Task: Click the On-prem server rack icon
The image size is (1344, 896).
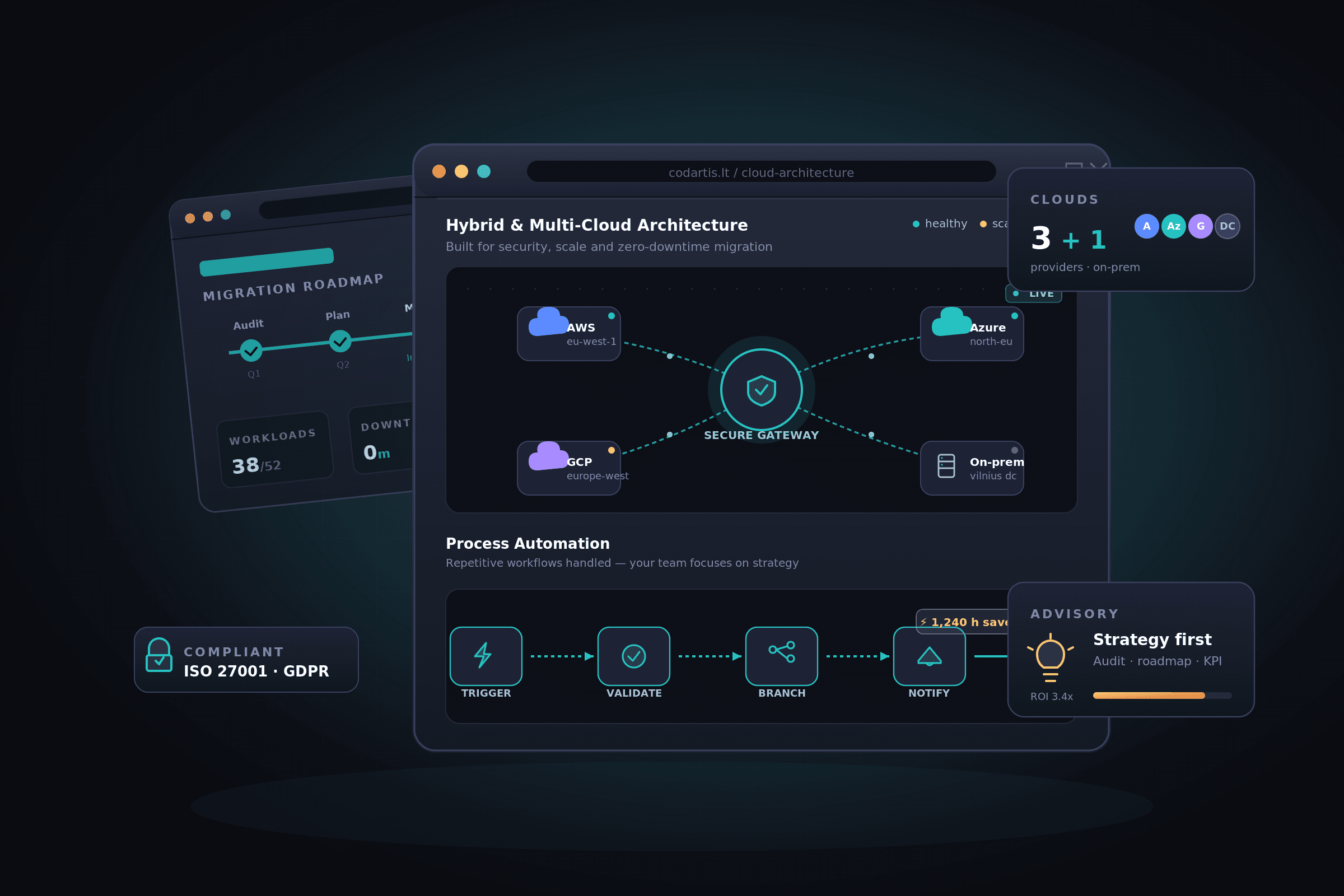Action: [x=946, y=466]
